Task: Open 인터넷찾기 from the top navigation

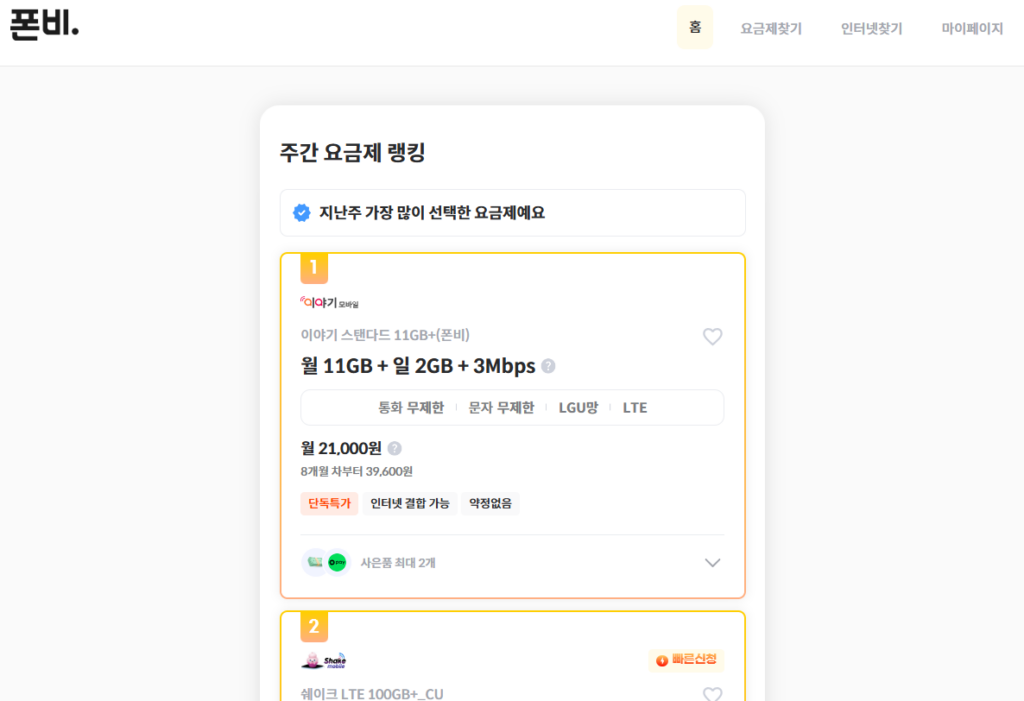Action: (871, 29)
